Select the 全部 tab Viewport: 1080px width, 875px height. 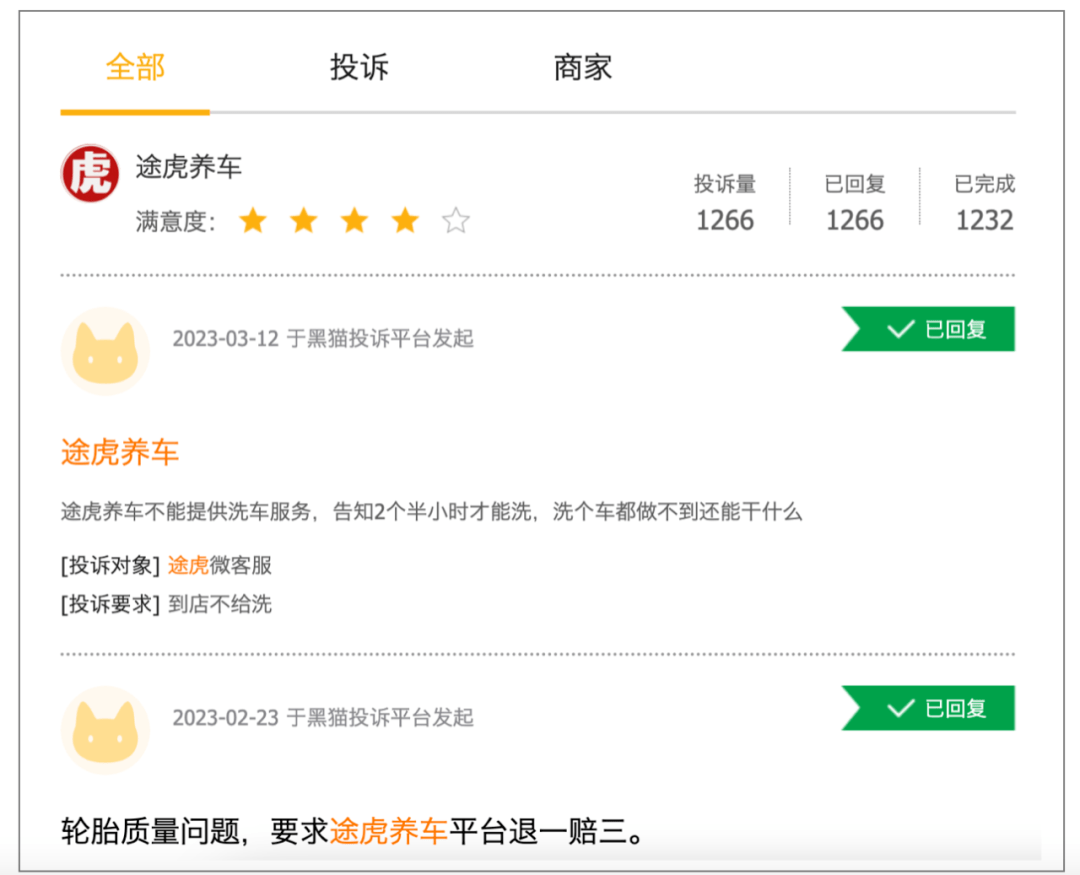[x=136, y=68]
